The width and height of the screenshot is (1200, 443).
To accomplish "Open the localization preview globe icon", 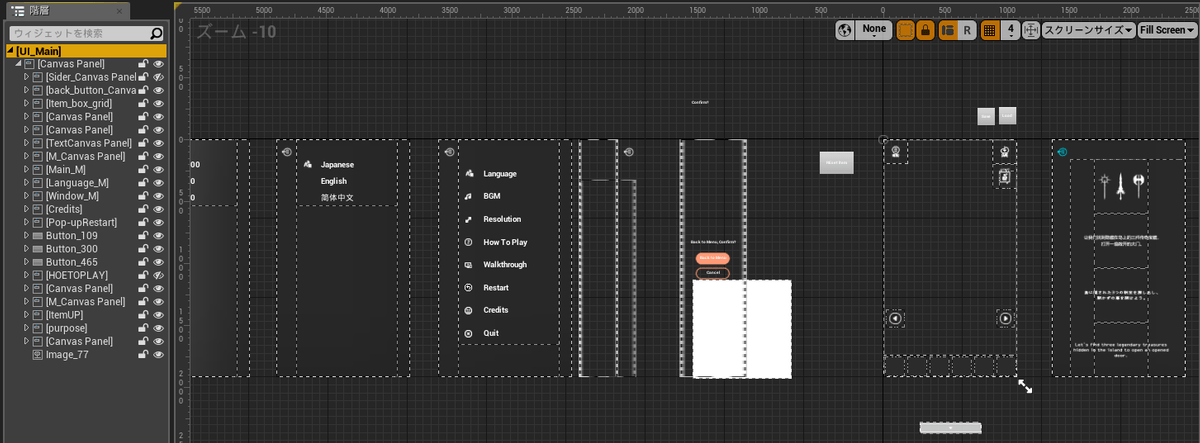I will 845,30.
